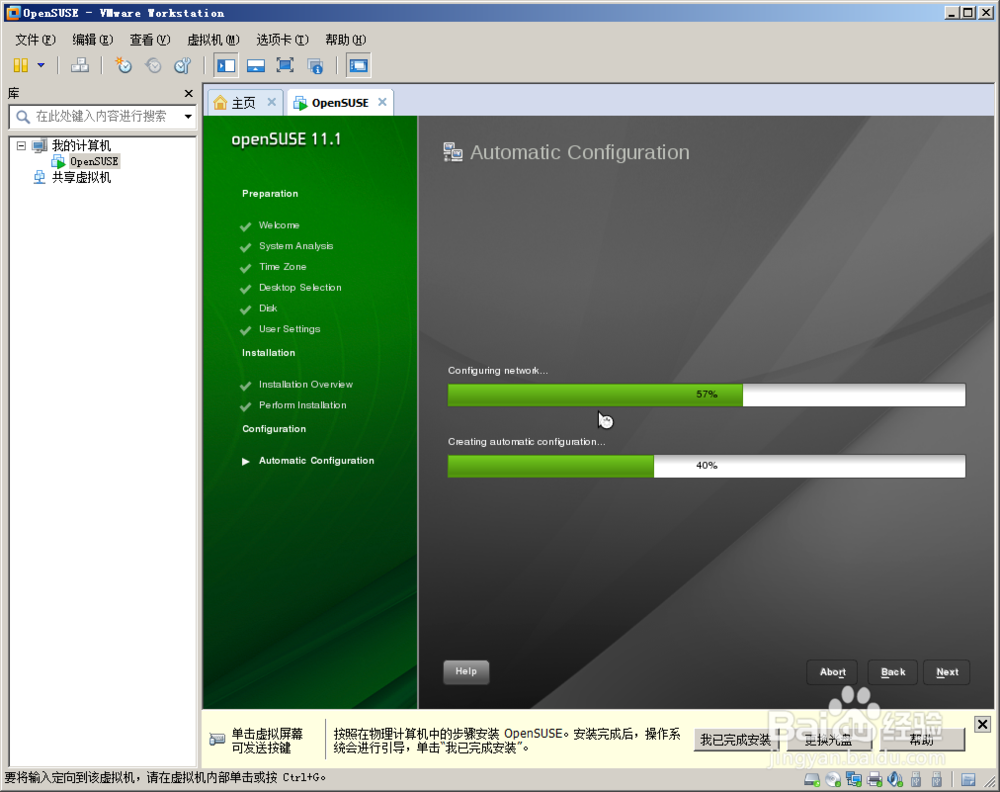This screenshot has width=1000, height=792.
Task: Click the System Analysis step
Action: pyautogui.click(x=296, y=246)
